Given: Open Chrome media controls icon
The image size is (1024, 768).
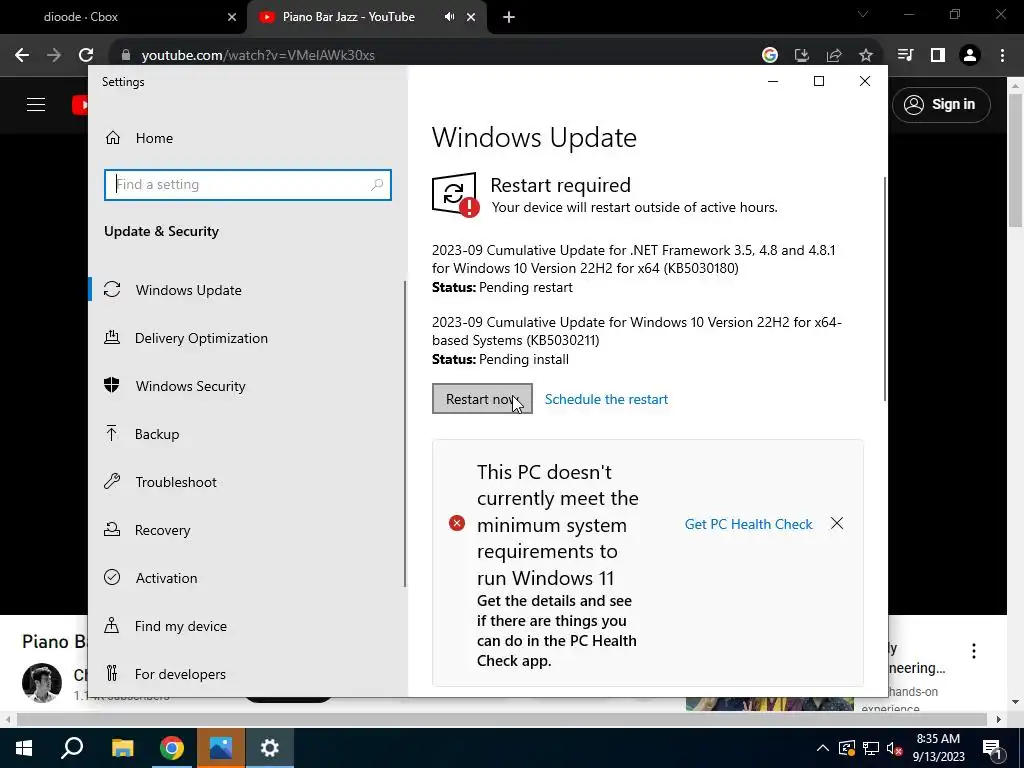Looking at the screenshot, I should [905, 55].
